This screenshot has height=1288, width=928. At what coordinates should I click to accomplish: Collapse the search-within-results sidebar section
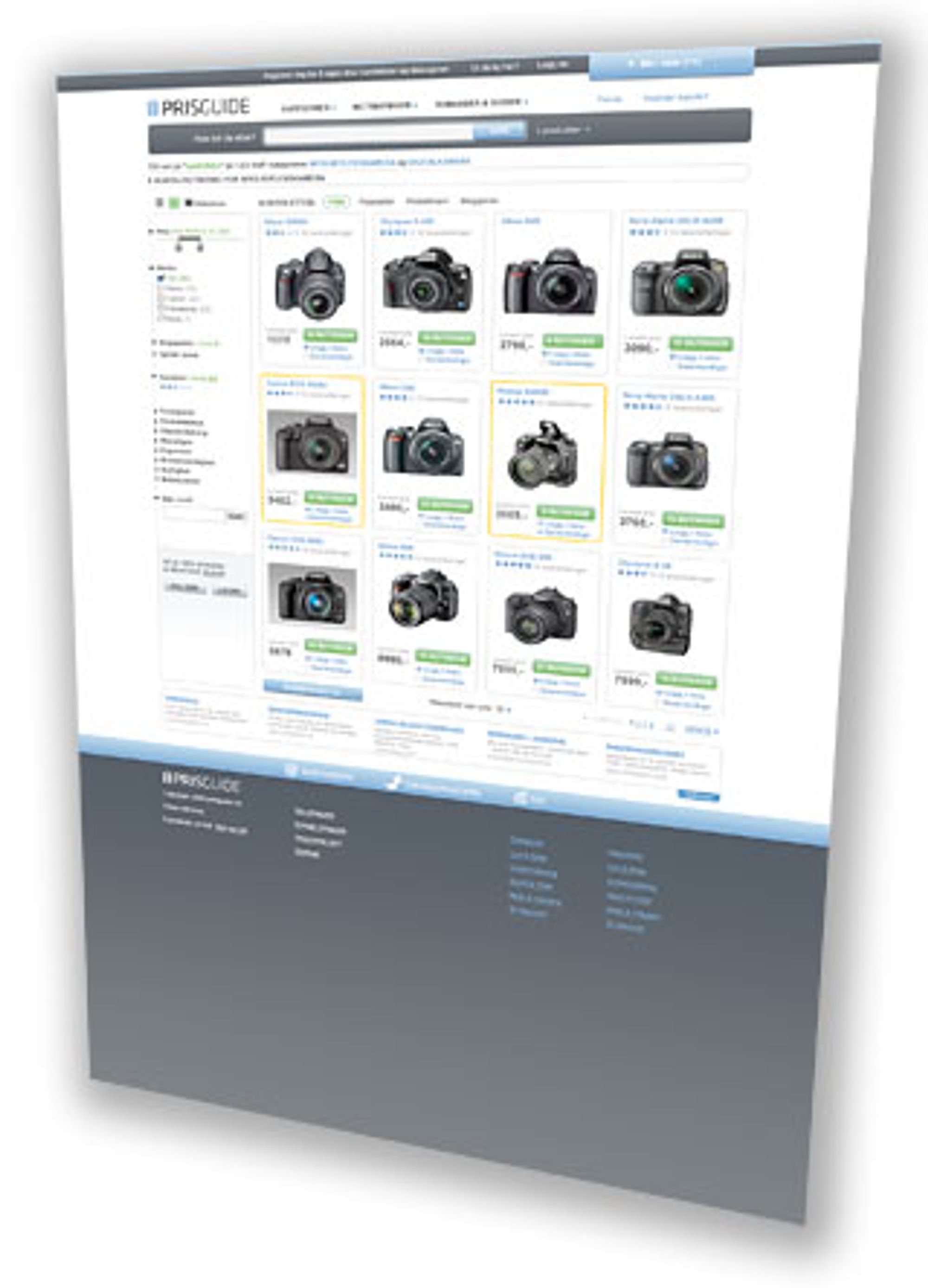click(x=157, y=498)
